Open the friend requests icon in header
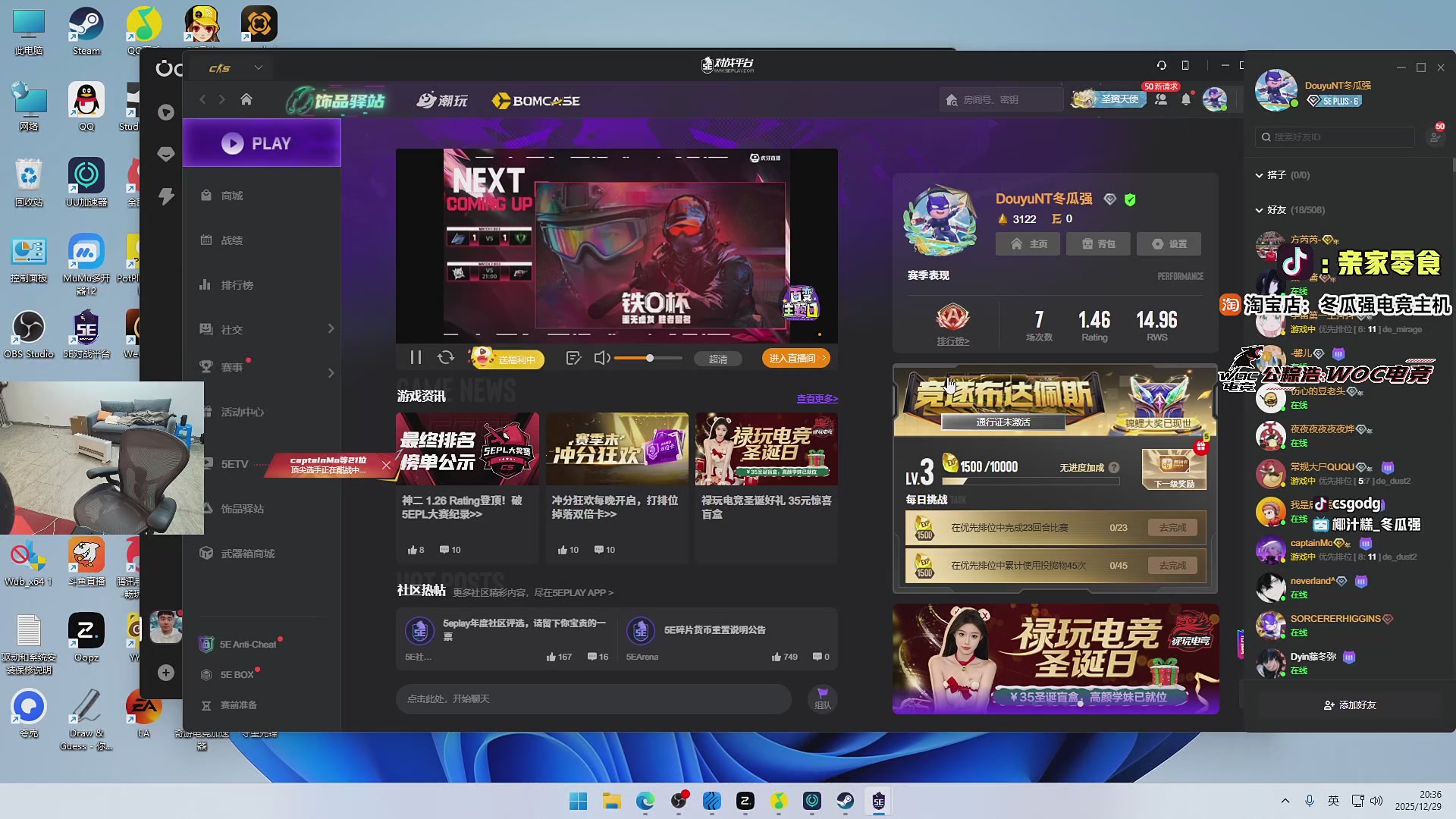 [1161, 99]
